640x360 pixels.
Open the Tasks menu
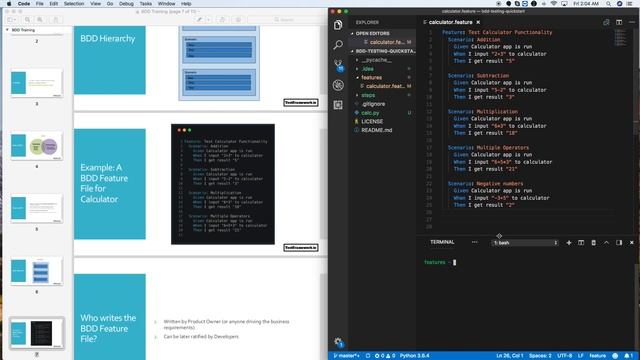click(146, 3)
